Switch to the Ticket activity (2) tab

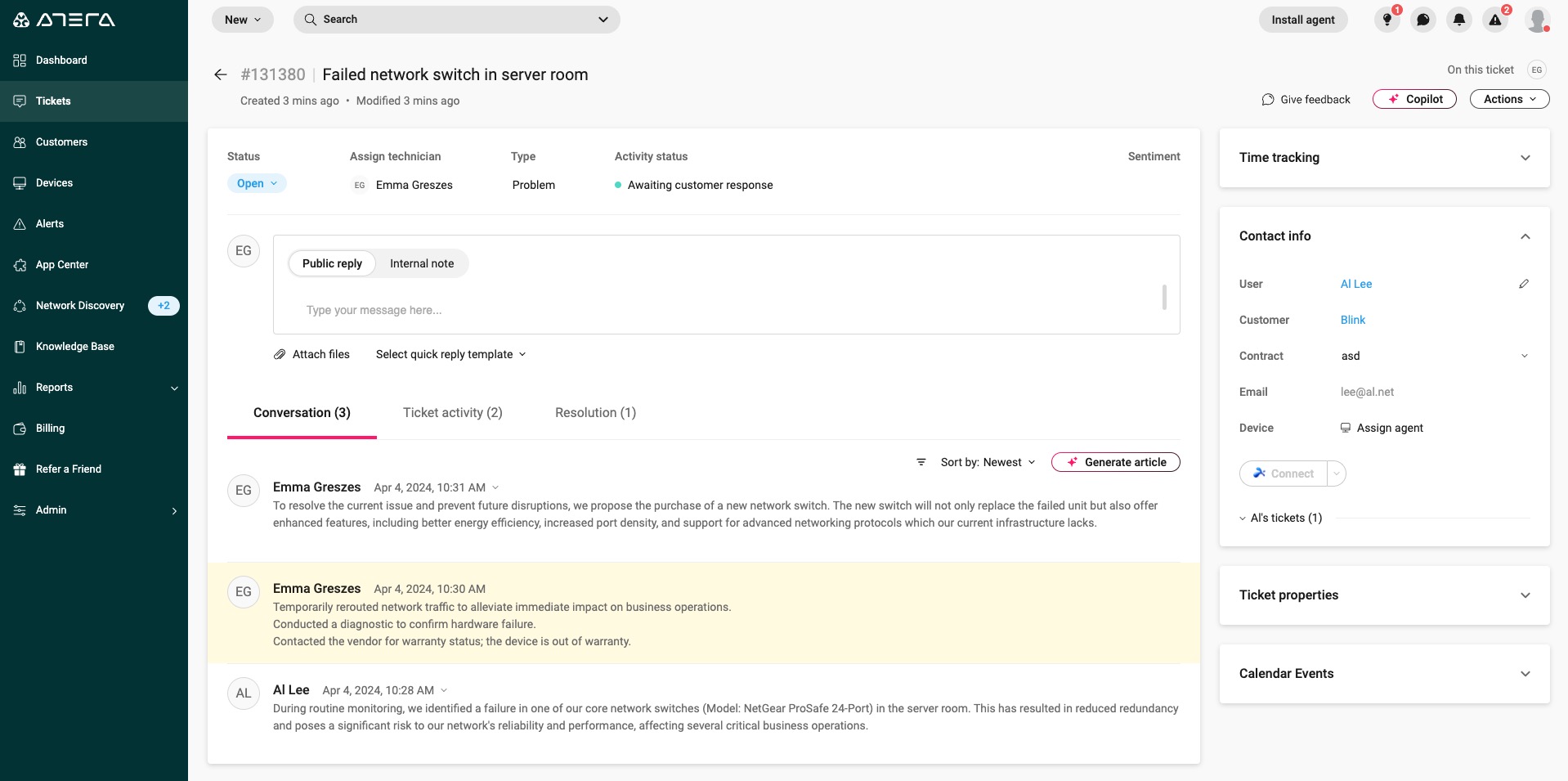point(453,413)
